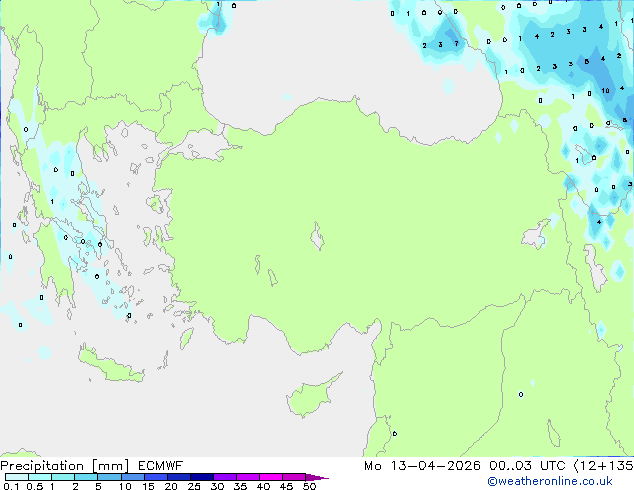Click the '0.5' legend scale label

click(34, 486)
